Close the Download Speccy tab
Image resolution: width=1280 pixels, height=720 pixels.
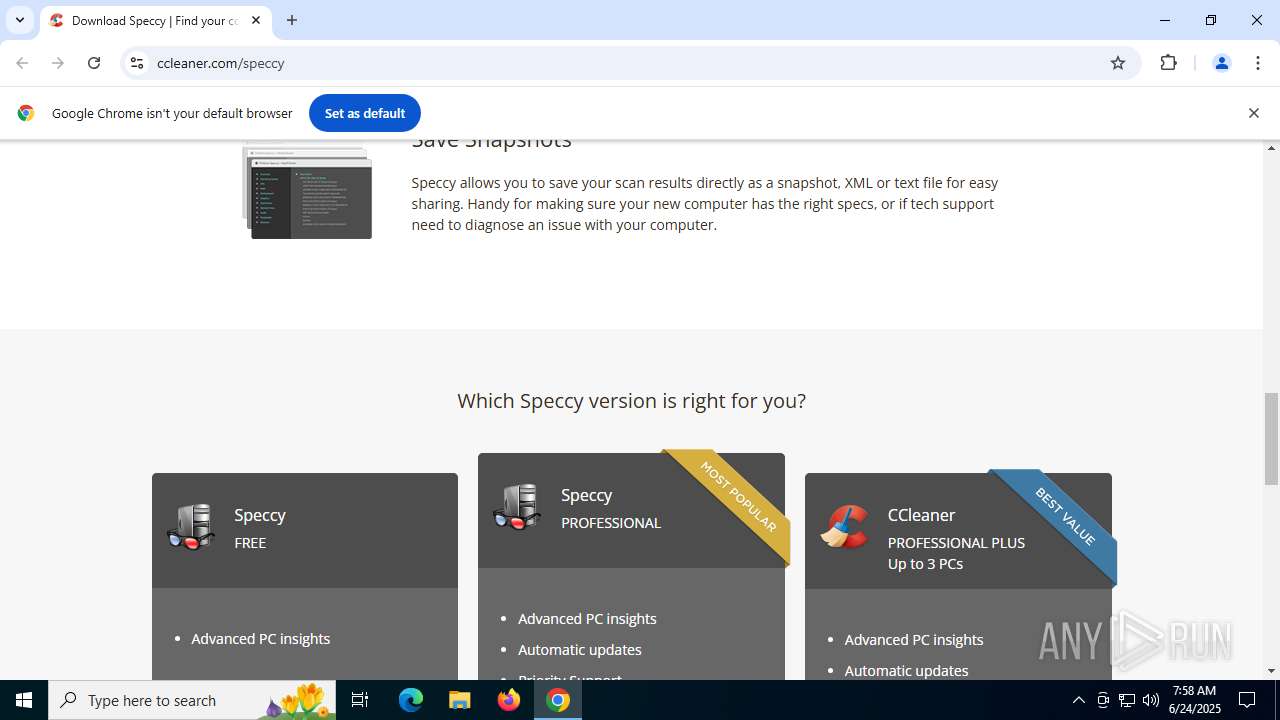tap(256, 20)
